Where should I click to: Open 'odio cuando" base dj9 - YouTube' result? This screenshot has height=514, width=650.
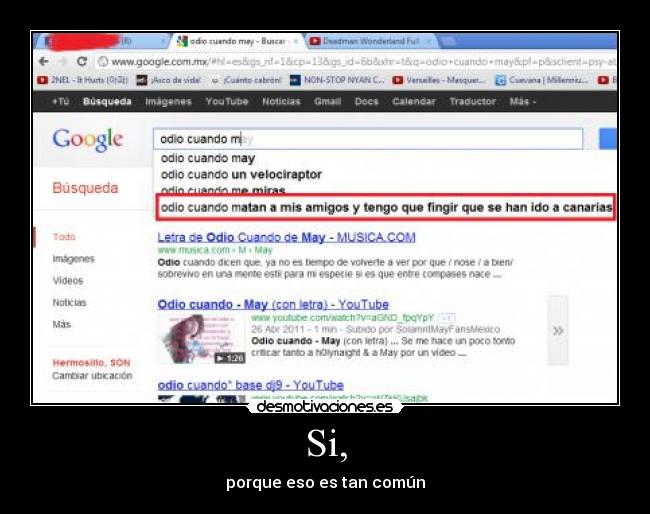point(251,385)
